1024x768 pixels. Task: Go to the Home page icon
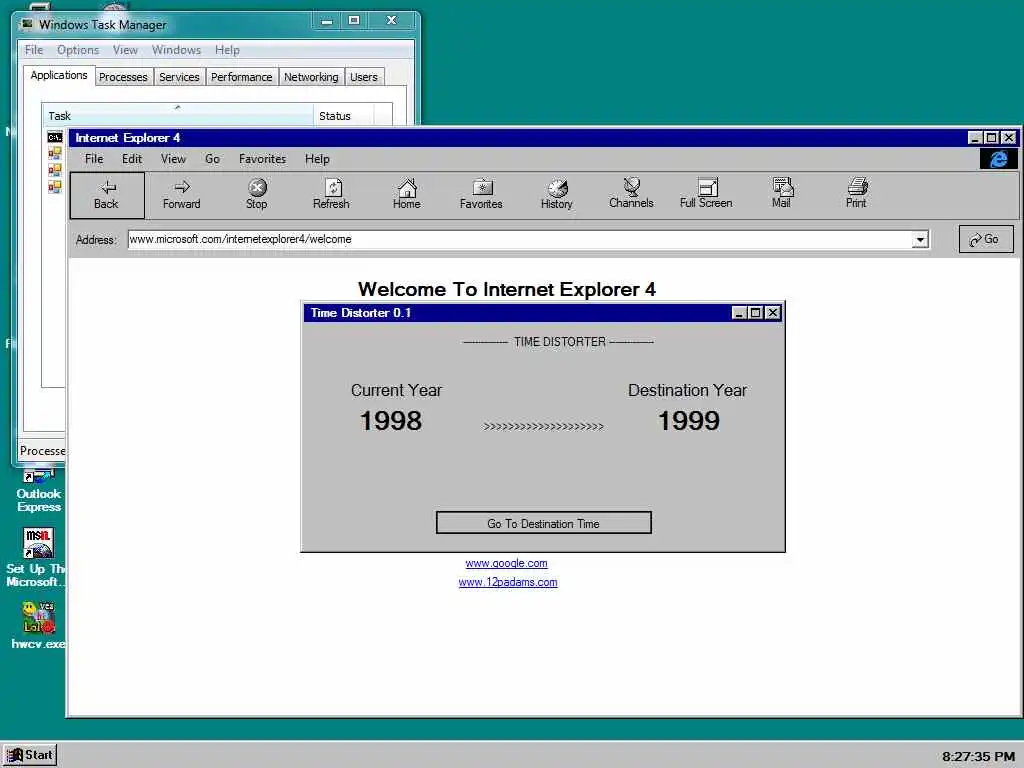click(x=407, y=195)
